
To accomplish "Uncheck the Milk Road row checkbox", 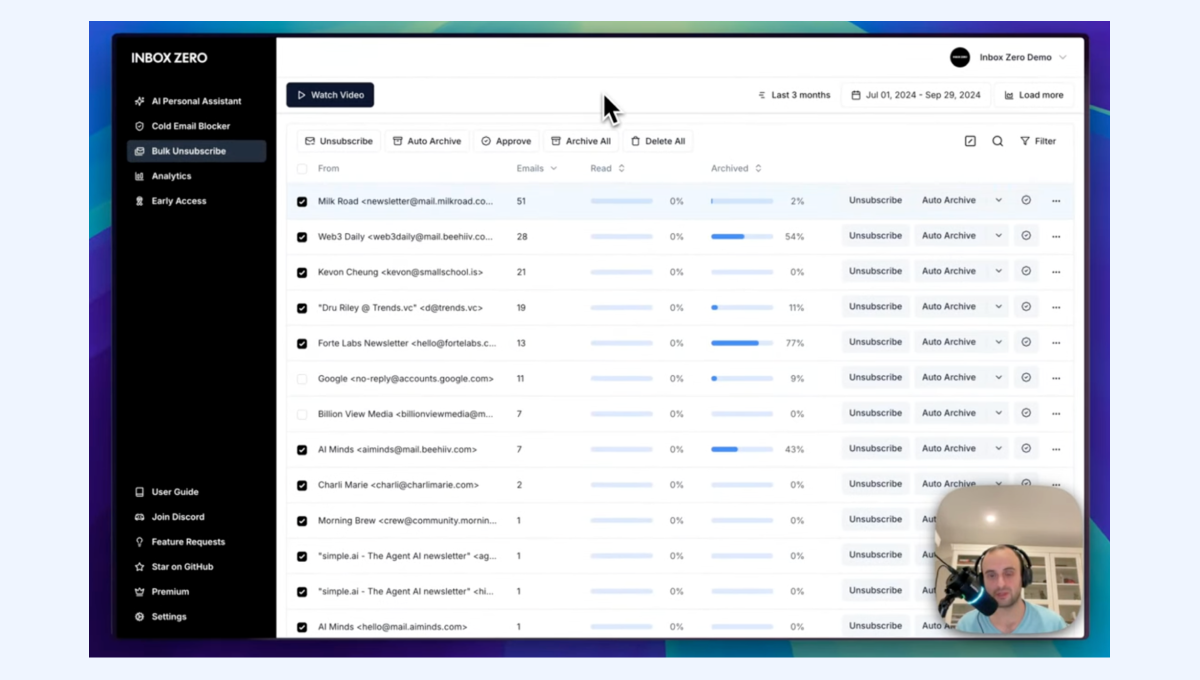I will (x=302, y=202).
